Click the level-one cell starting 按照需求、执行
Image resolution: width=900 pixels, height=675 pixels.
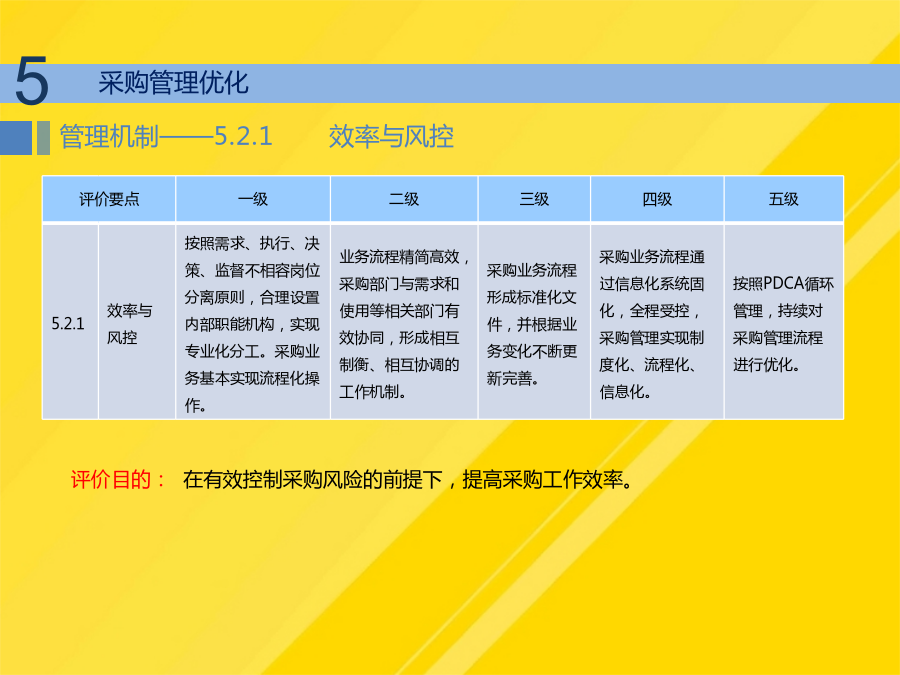[x=253, y=322]
